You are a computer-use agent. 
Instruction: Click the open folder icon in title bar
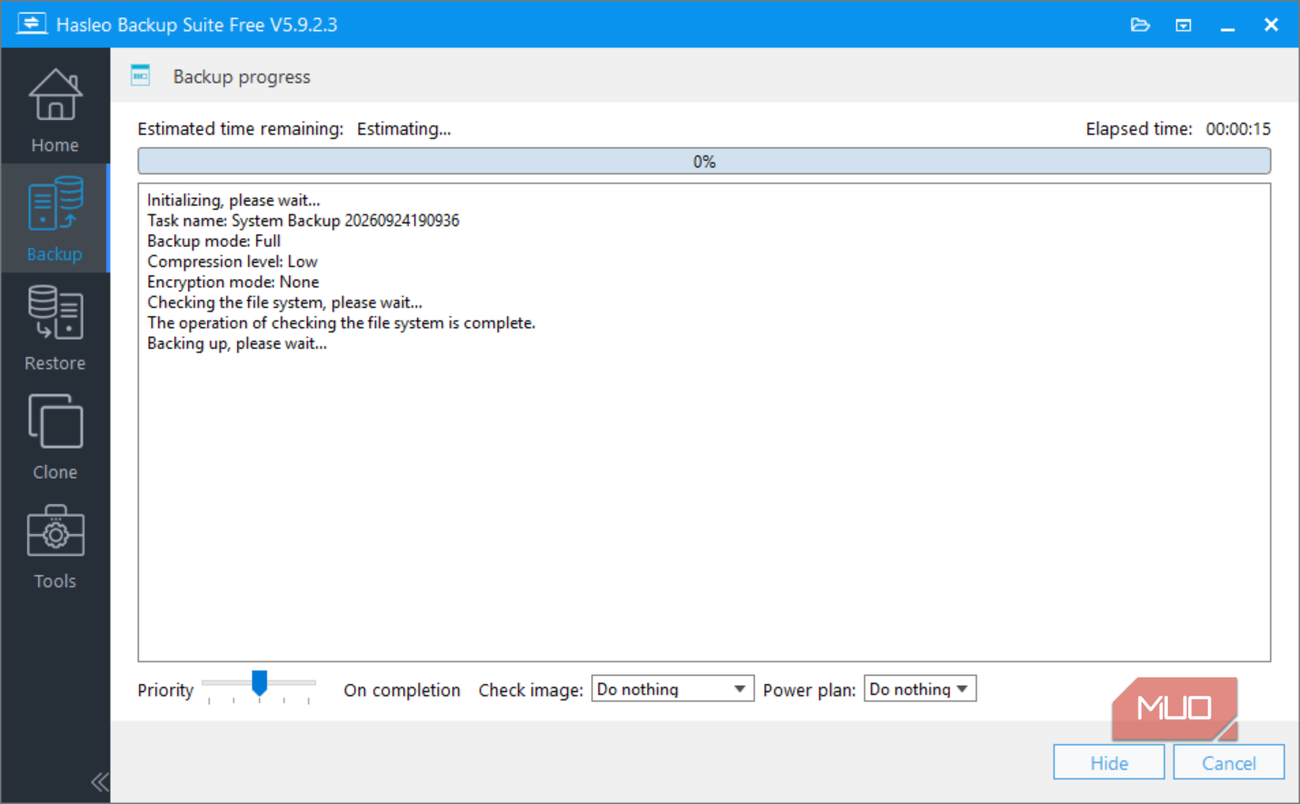pos(1140,25)
